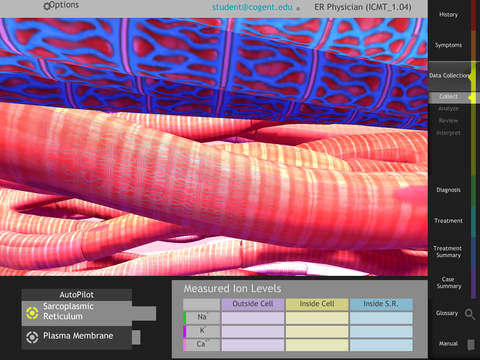Image resolution: width=480 pixels, height=360 pixels.
Task: Open the Diagnosis section
Action: click(x=448, y=190)
